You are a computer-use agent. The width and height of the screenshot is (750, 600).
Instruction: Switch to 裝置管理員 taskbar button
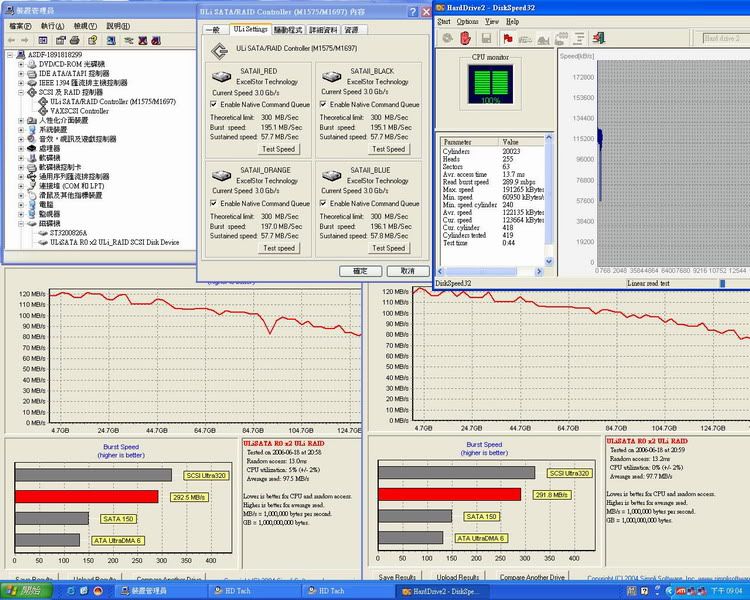[x=160, y=591]
